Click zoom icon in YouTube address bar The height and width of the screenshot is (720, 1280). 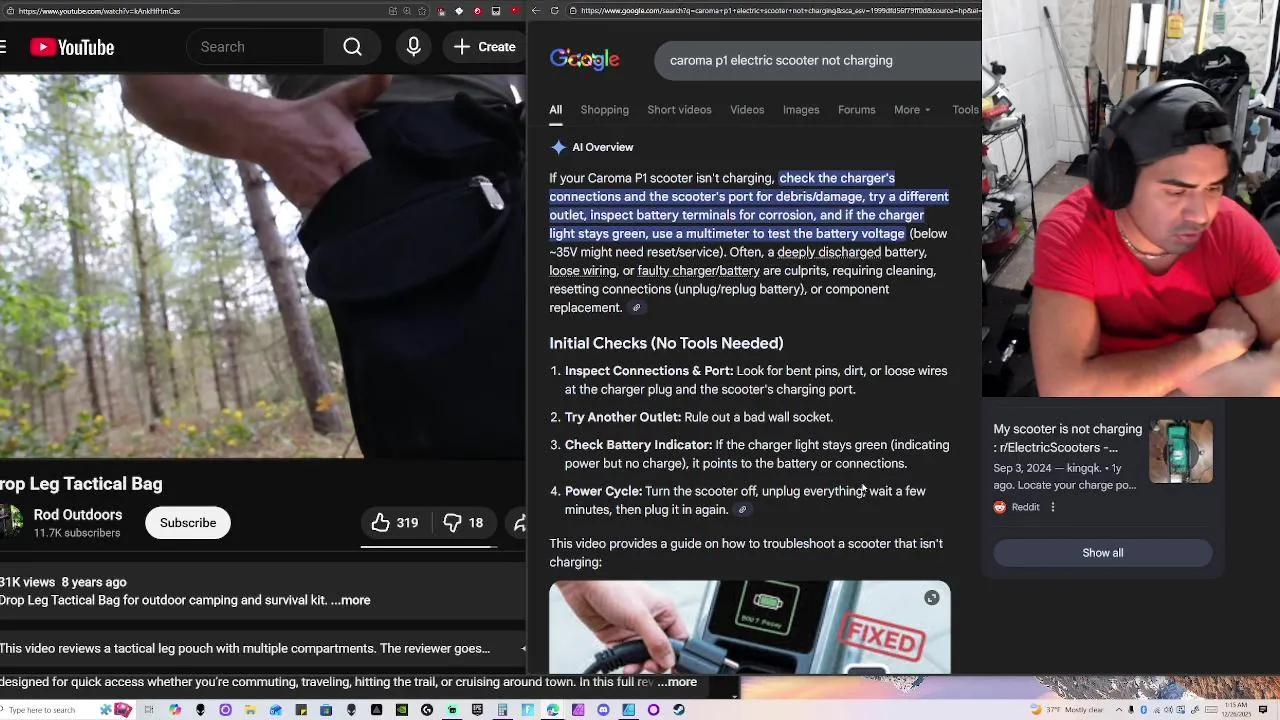coord(408,11)
